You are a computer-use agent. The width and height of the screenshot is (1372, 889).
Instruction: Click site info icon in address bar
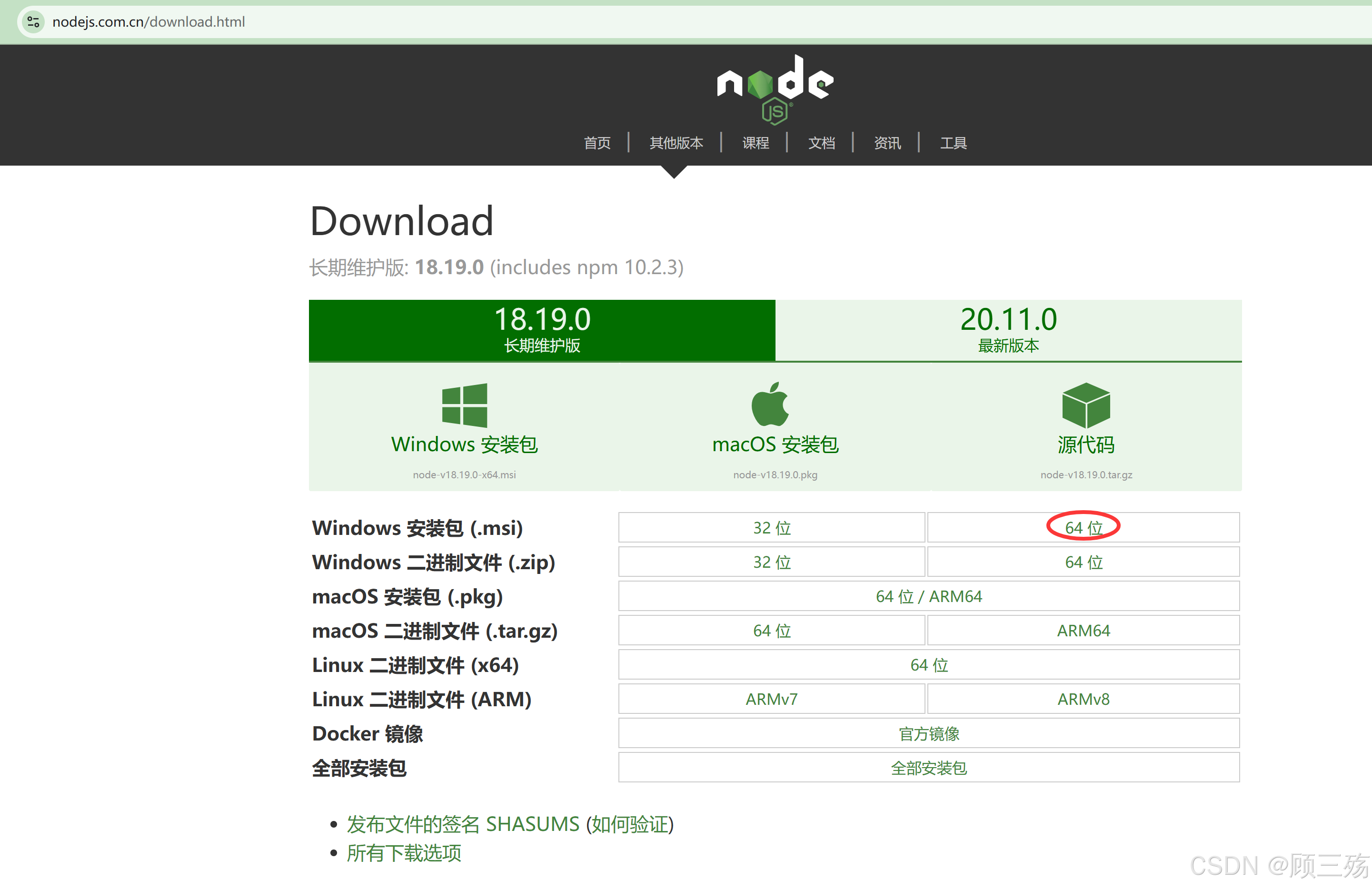tap(33, 22)
